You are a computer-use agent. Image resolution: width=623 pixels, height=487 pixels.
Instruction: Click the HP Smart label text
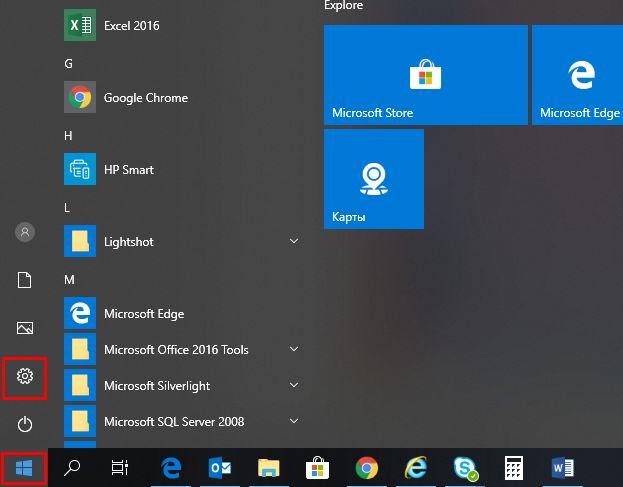(129, 170)
